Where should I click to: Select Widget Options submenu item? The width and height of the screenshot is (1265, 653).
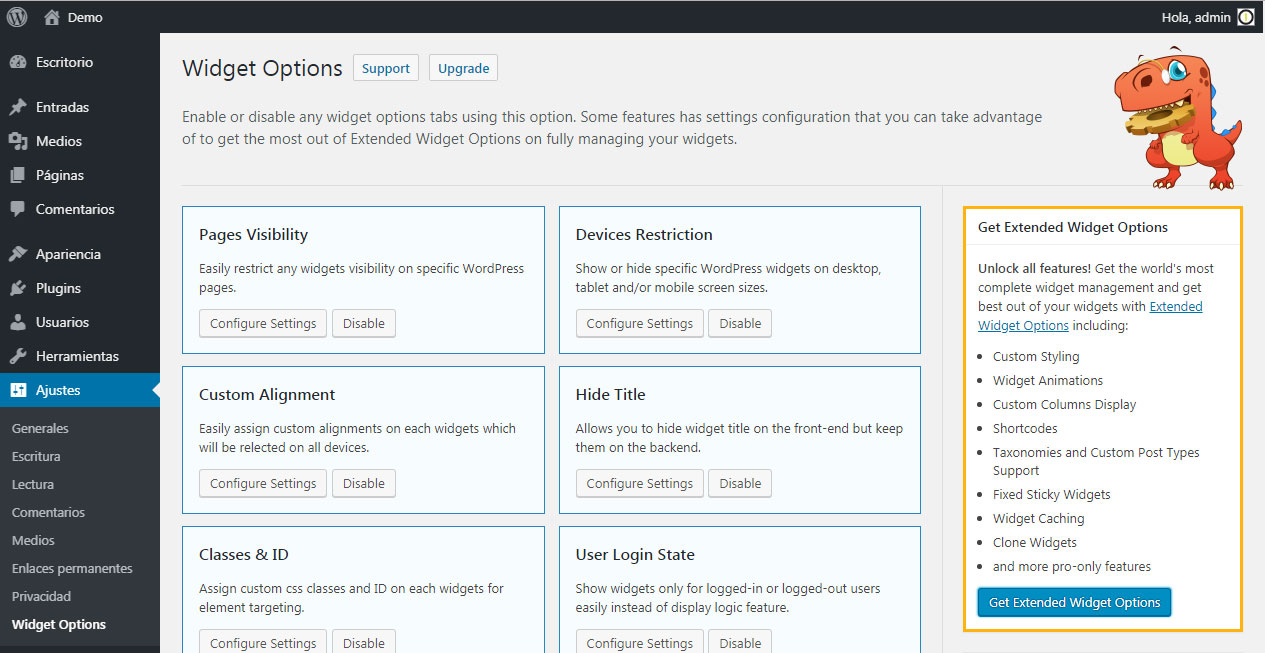click(59, 624)
